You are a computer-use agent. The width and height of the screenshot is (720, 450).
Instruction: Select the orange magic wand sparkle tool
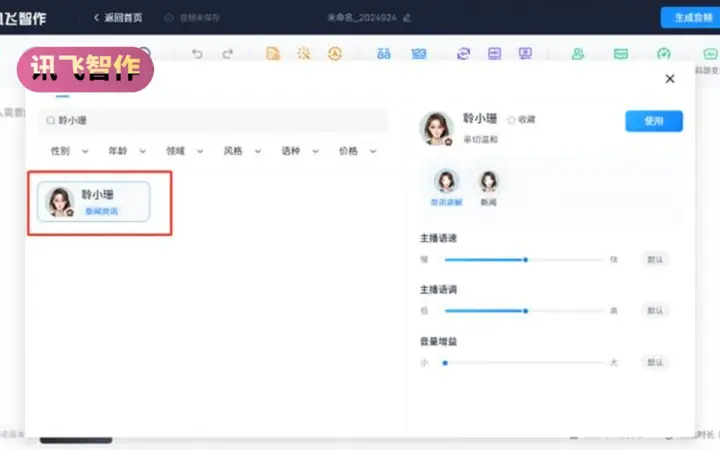point(304,54)
